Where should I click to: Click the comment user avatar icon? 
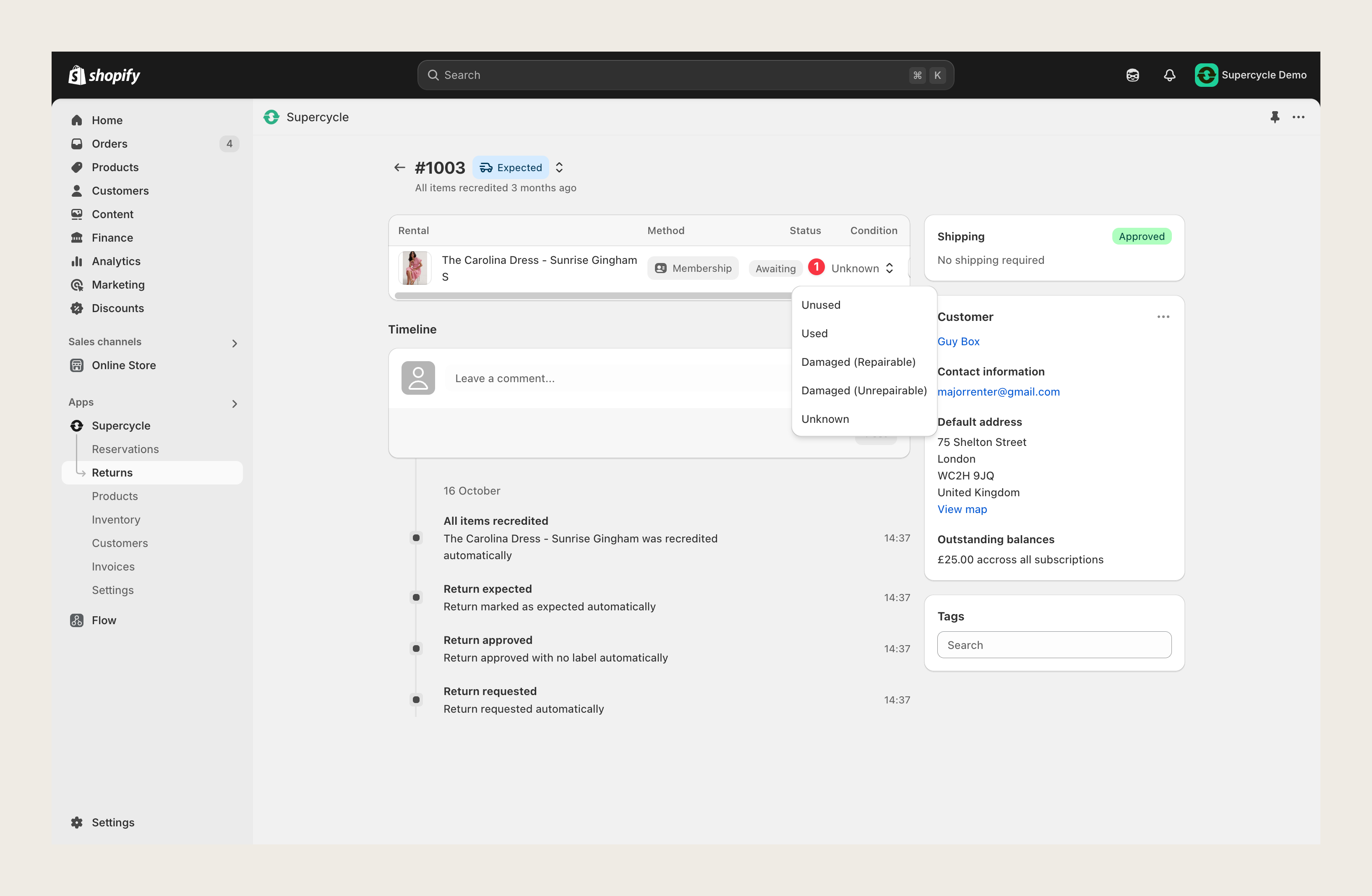418,378
